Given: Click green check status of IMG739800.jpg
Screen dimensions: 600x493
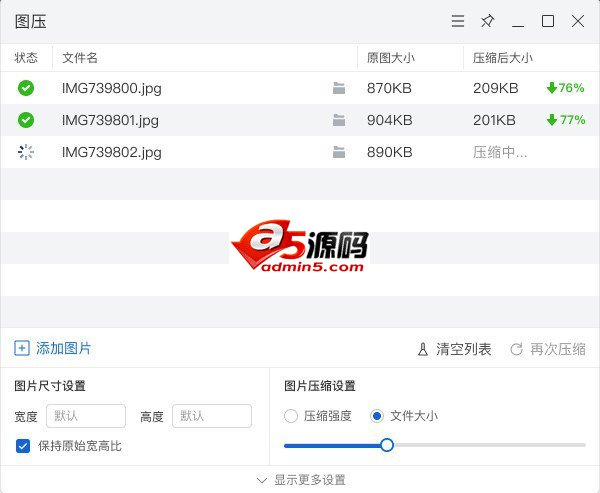Looking at the screenshot, I should [26, 88].
